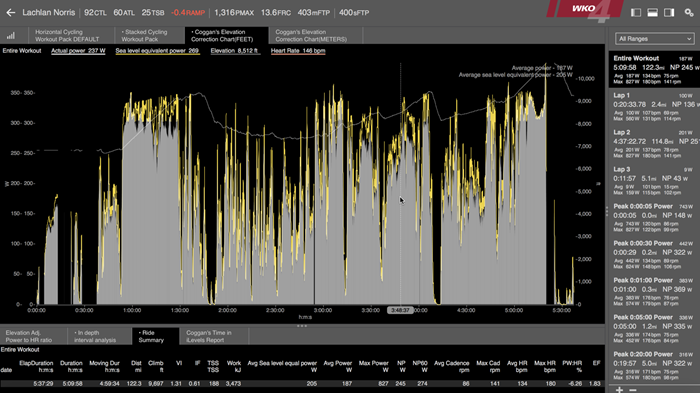The width and height of the screenshot is (700, 393).
Task: Open the All Ranges dropdown
Action: 654,39
